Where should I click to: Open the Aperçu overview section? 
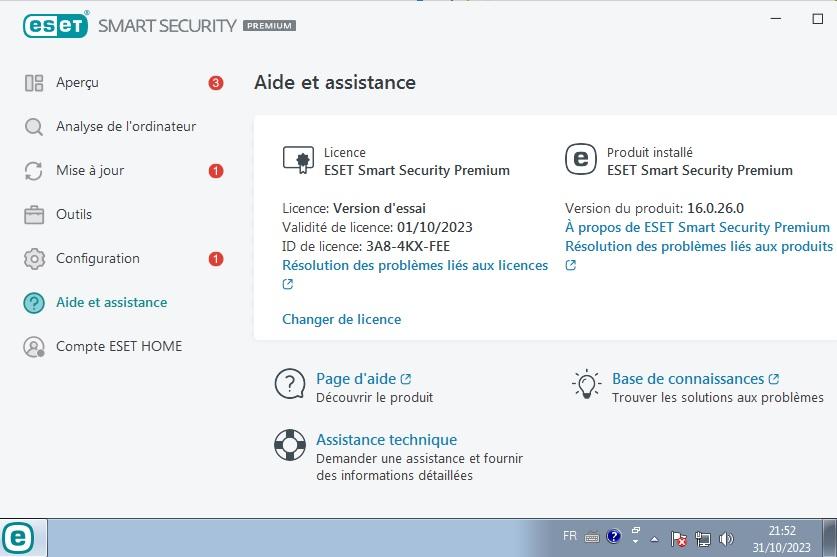[77, 83]
